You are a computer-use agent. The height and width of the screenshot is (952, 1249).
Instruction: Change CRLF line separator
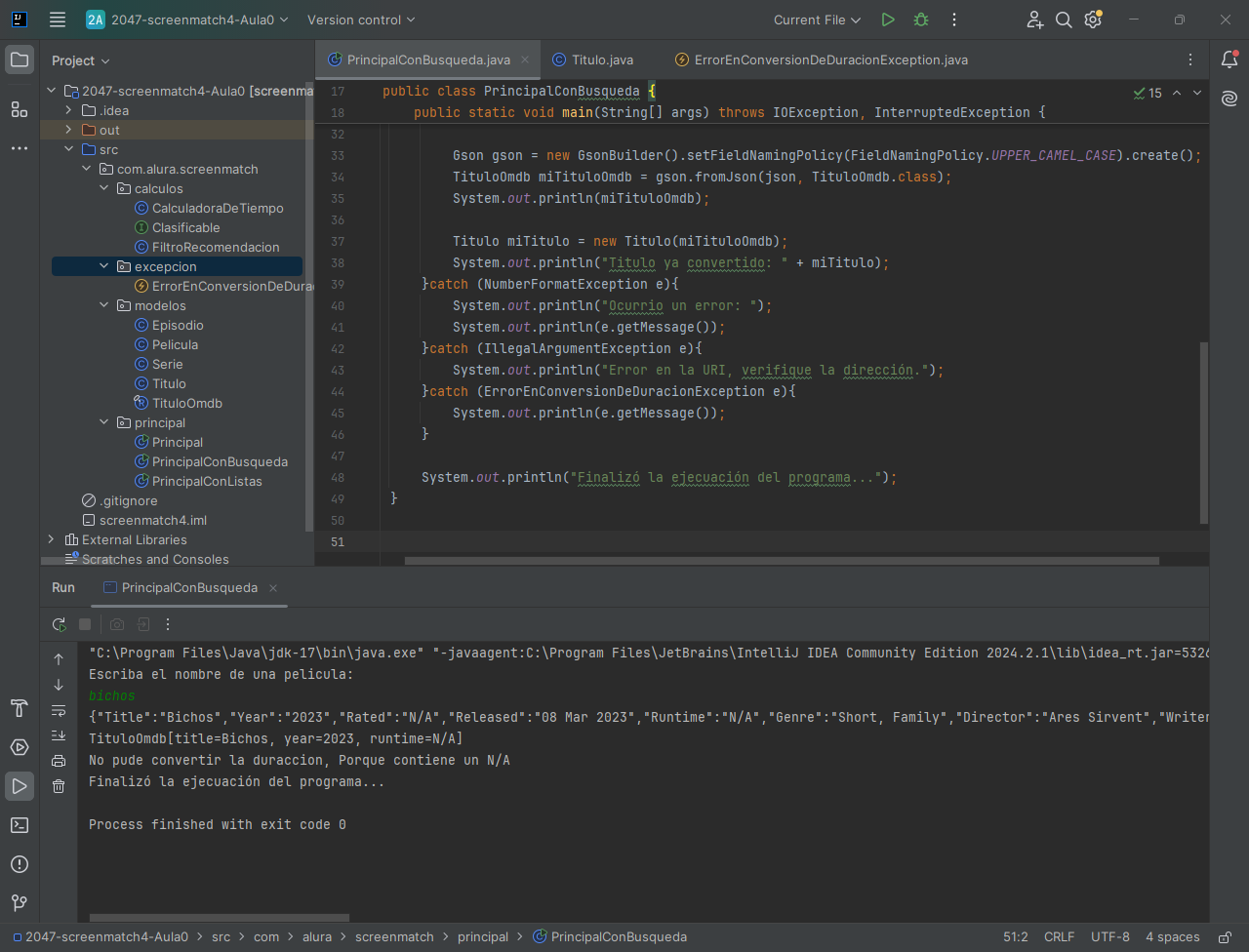coord(1059,936)
